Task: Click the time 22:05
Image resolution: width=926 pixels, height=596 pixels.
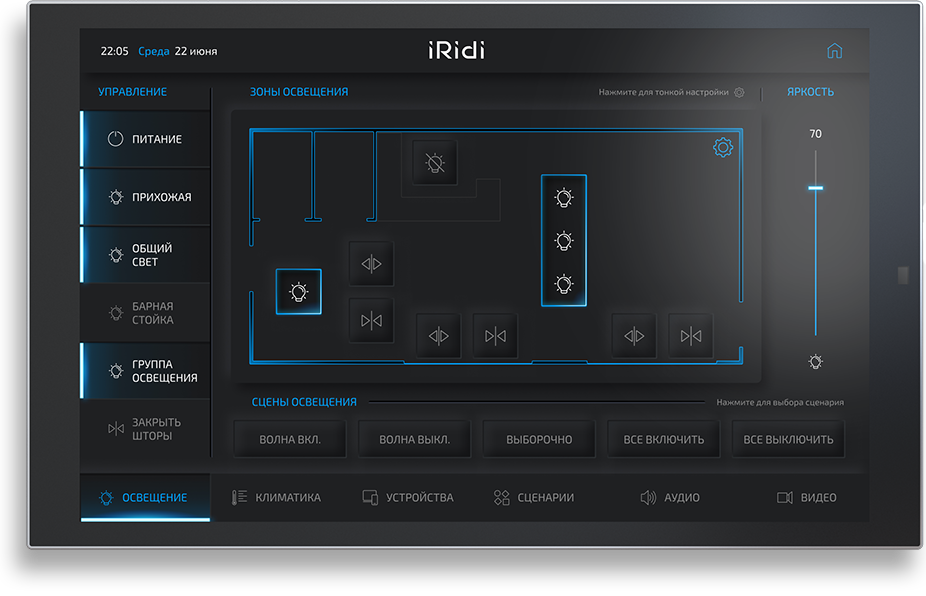Action: (x=114, y=51)
